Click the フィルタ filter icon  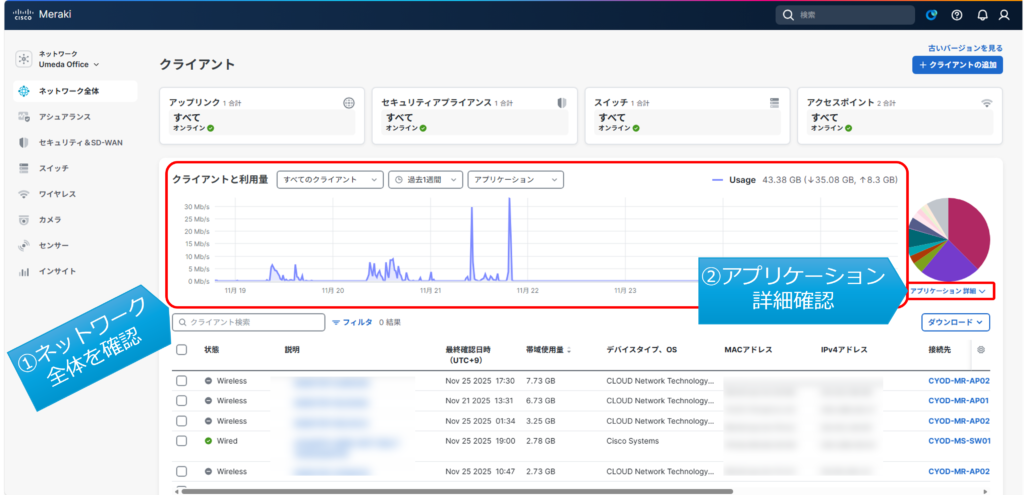(336, 323)
